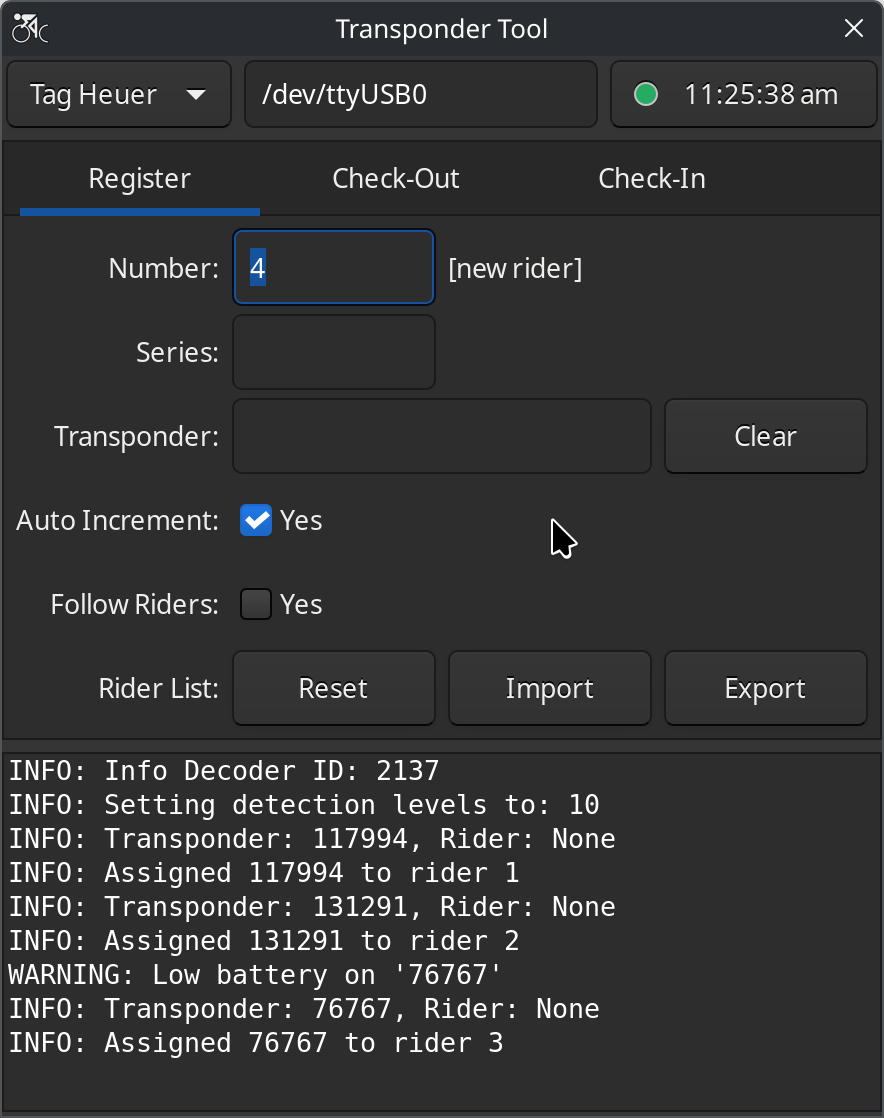Image resolution: width=884 pixels, height=1118 pixels.
Task: Click the /dev/ttyUSB0 port field
Action: click(x=421, y=94)
